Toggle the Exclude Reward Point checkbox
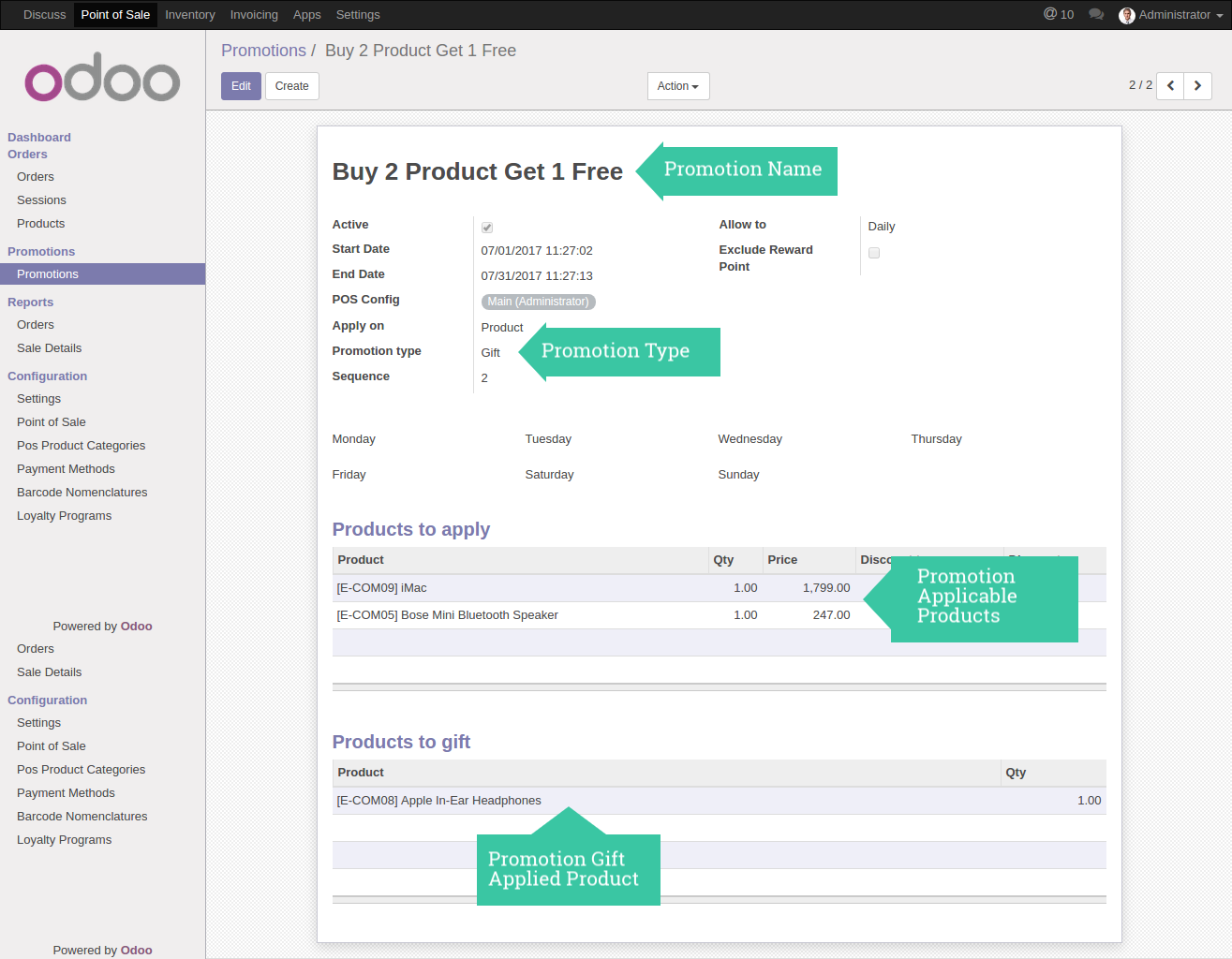 pyautogui.click(x=874, y=253)
